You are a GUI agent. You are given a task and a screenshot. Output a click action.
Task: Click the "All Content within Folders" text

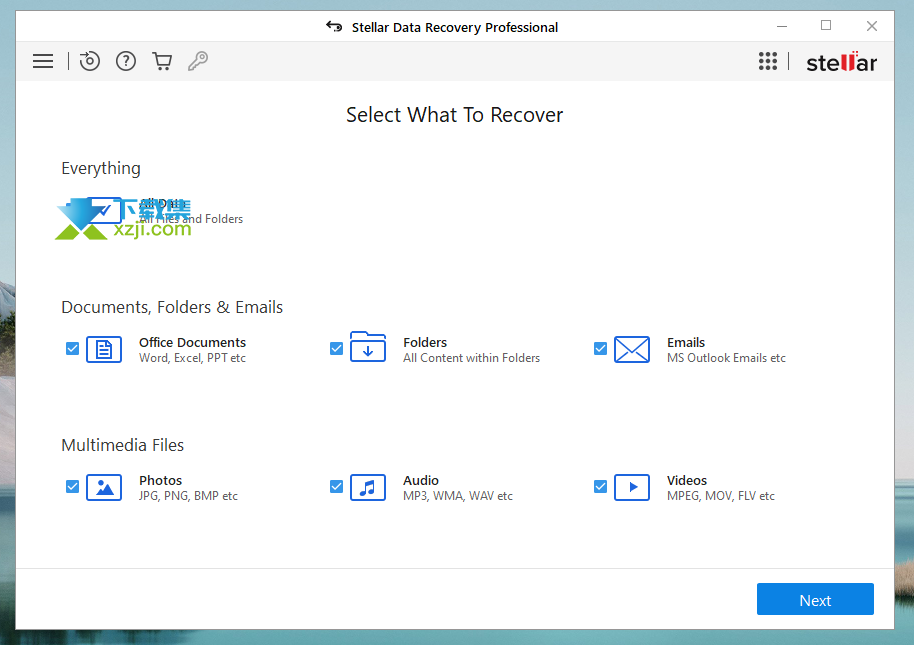pyautogui.click(x=472, y=358)
